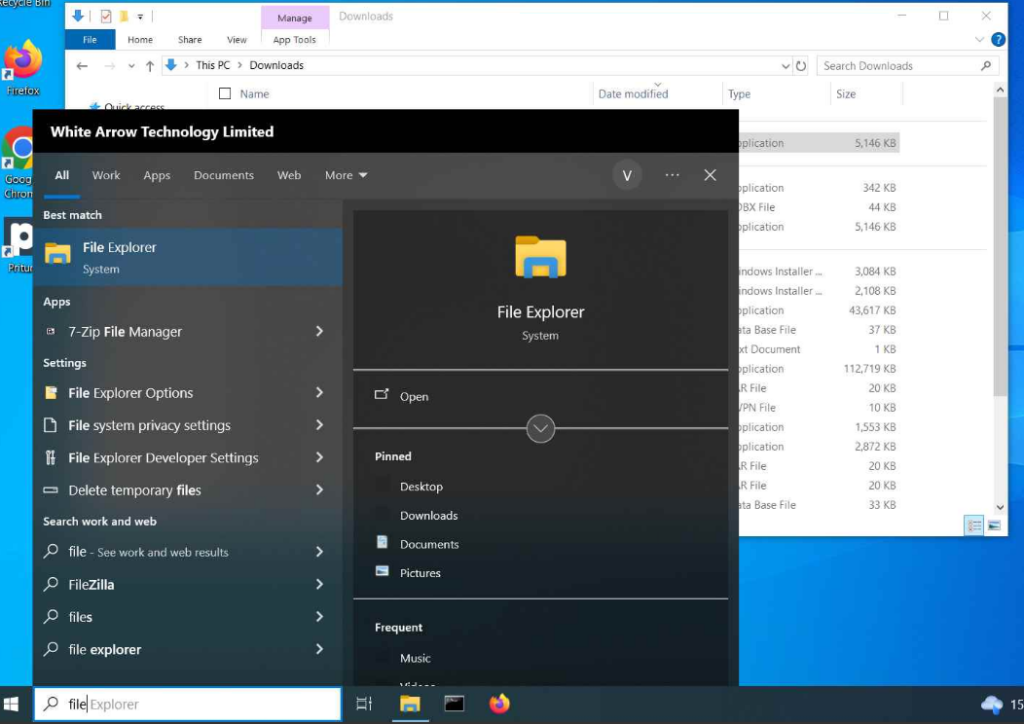Open the File menu in the Downloads window
This screenshot has width=1024, height=724.
90,40
